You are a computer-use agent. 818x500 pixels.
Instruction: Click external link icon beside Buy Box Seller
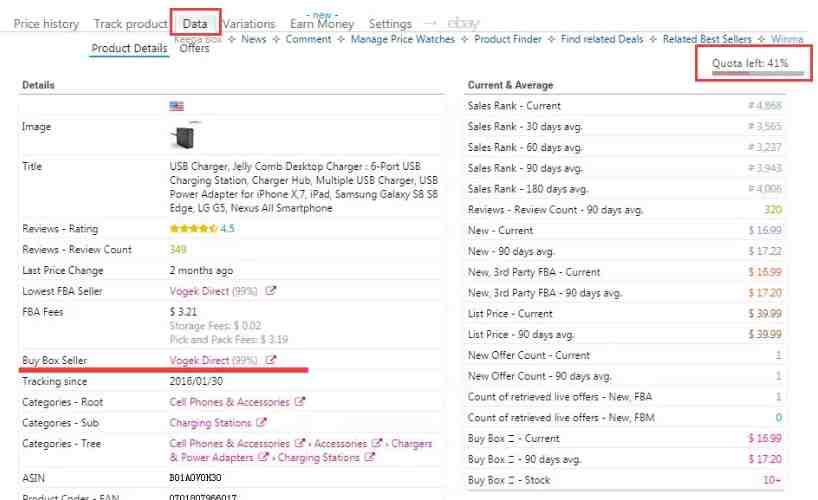point(270,360)
